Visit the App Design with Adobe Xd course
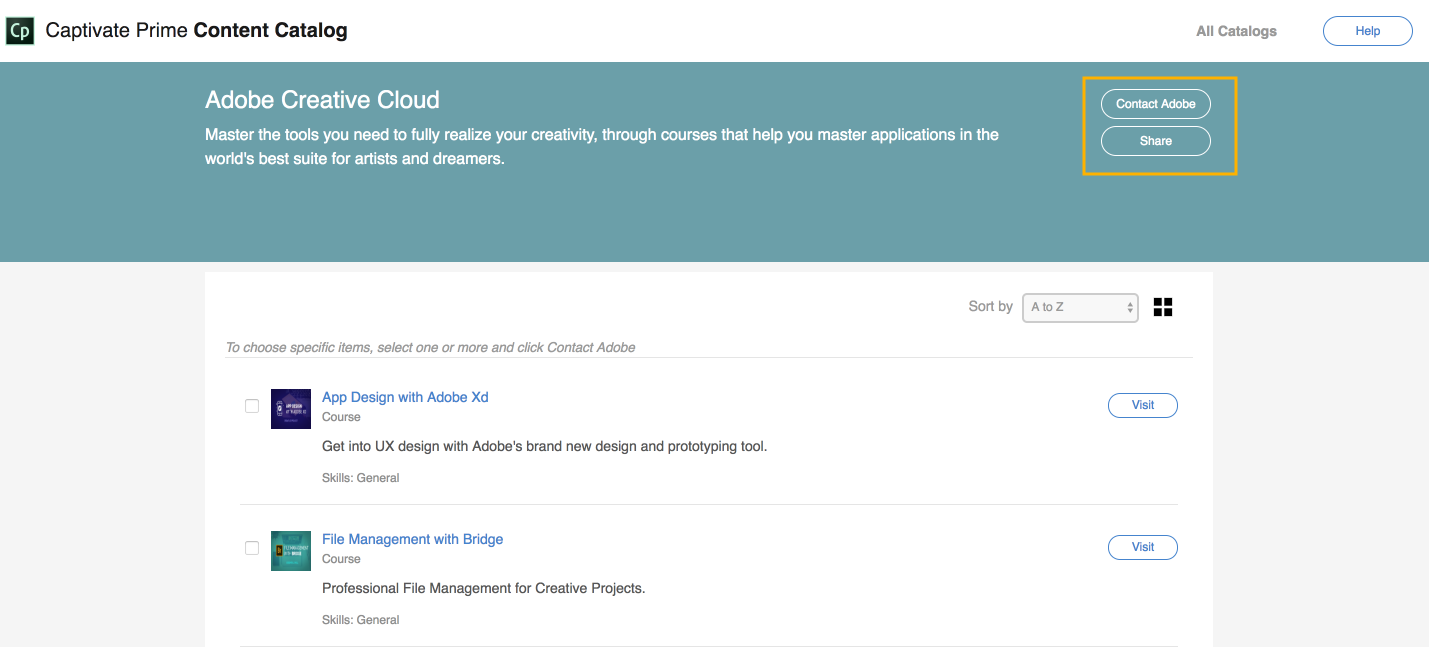The image size is (1429, 647). point(1142,405)
